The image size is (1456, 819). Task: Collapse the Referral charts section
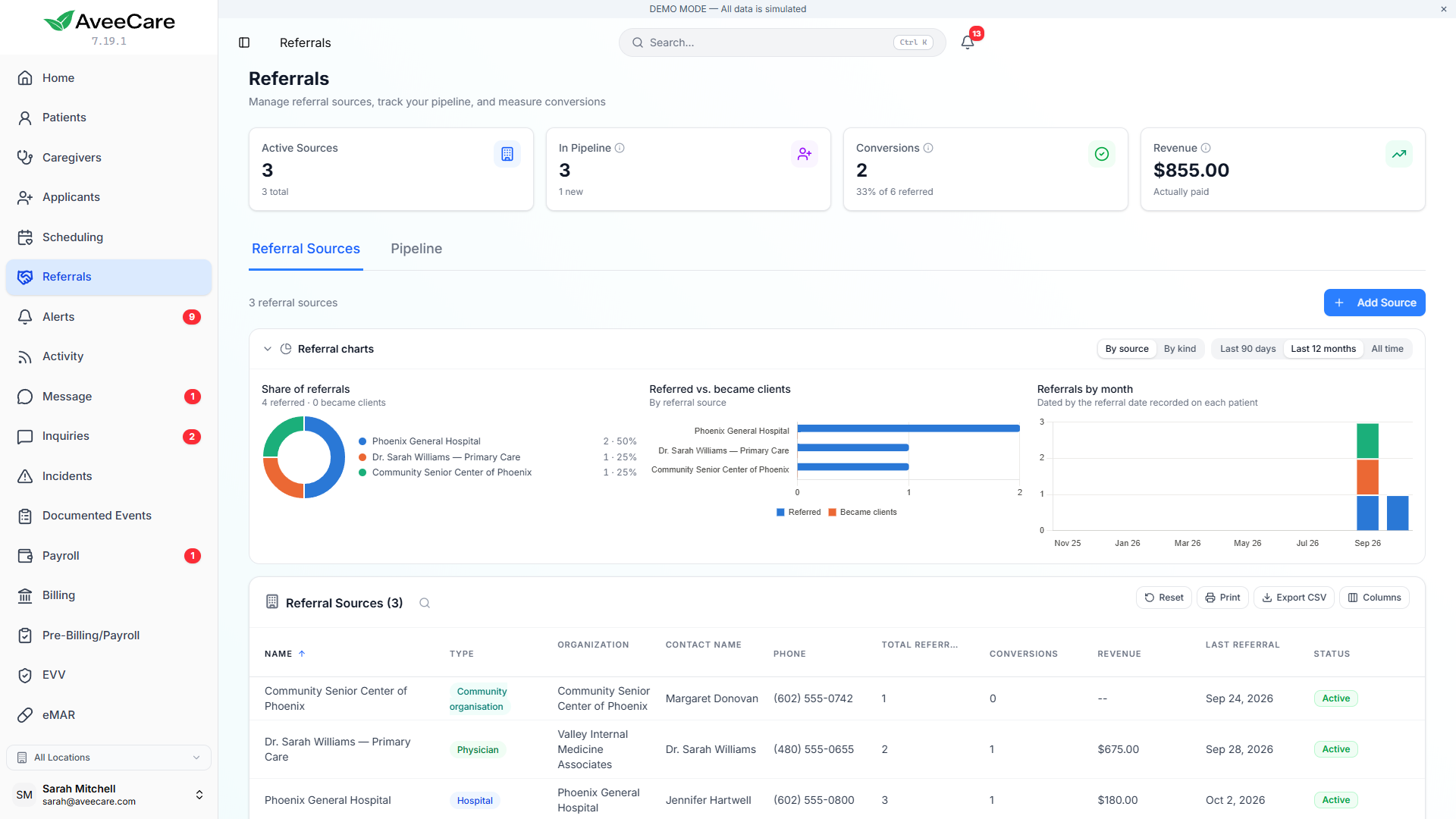[268, 349]
